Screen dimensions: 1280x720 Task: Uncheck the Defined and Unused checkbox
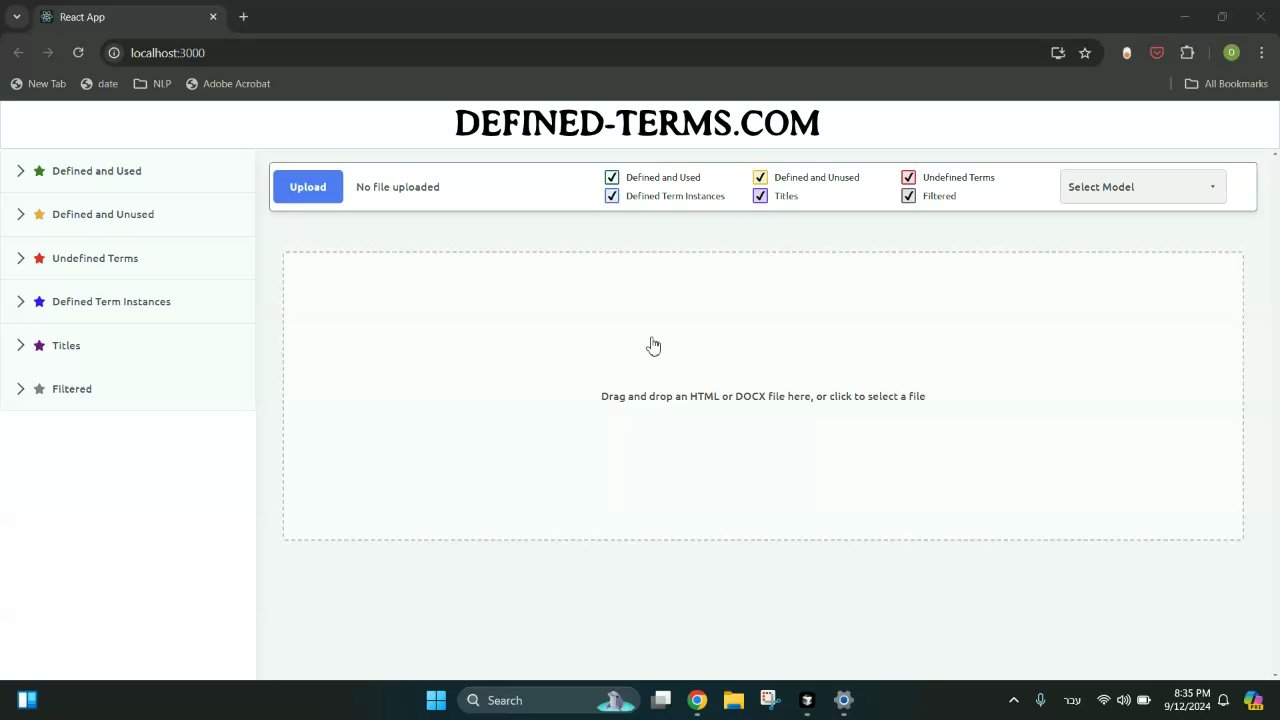760,177
